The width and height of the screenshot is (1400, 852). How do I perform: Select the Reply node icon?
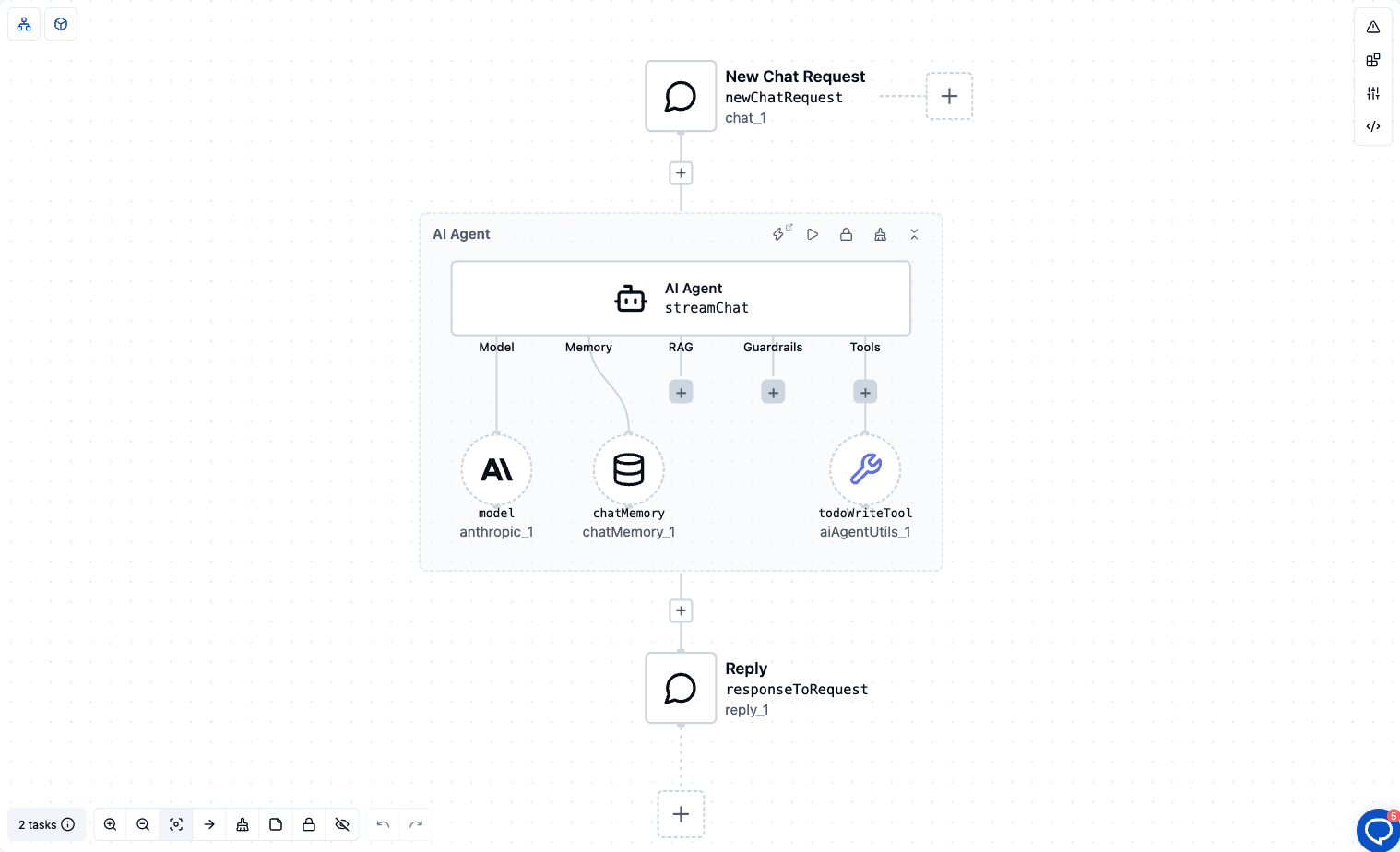[681, 688]
